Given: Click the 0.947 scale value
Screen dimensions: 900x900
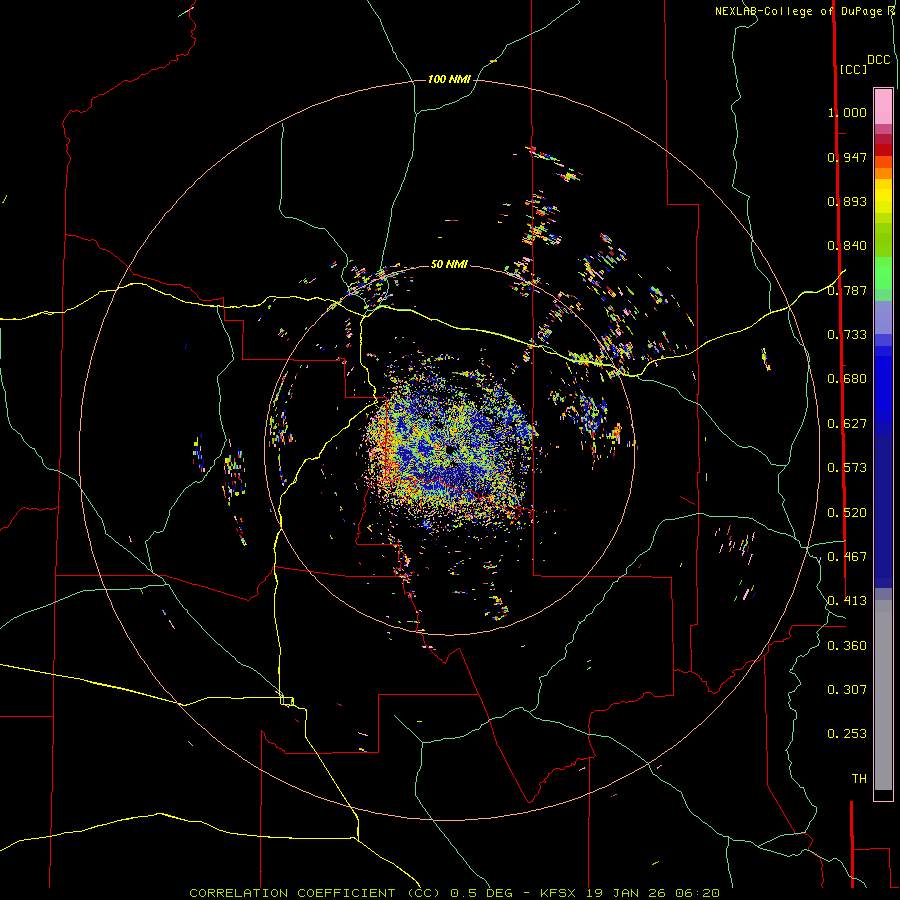Looking at the screenshot, I should click(x=847, y=157).
